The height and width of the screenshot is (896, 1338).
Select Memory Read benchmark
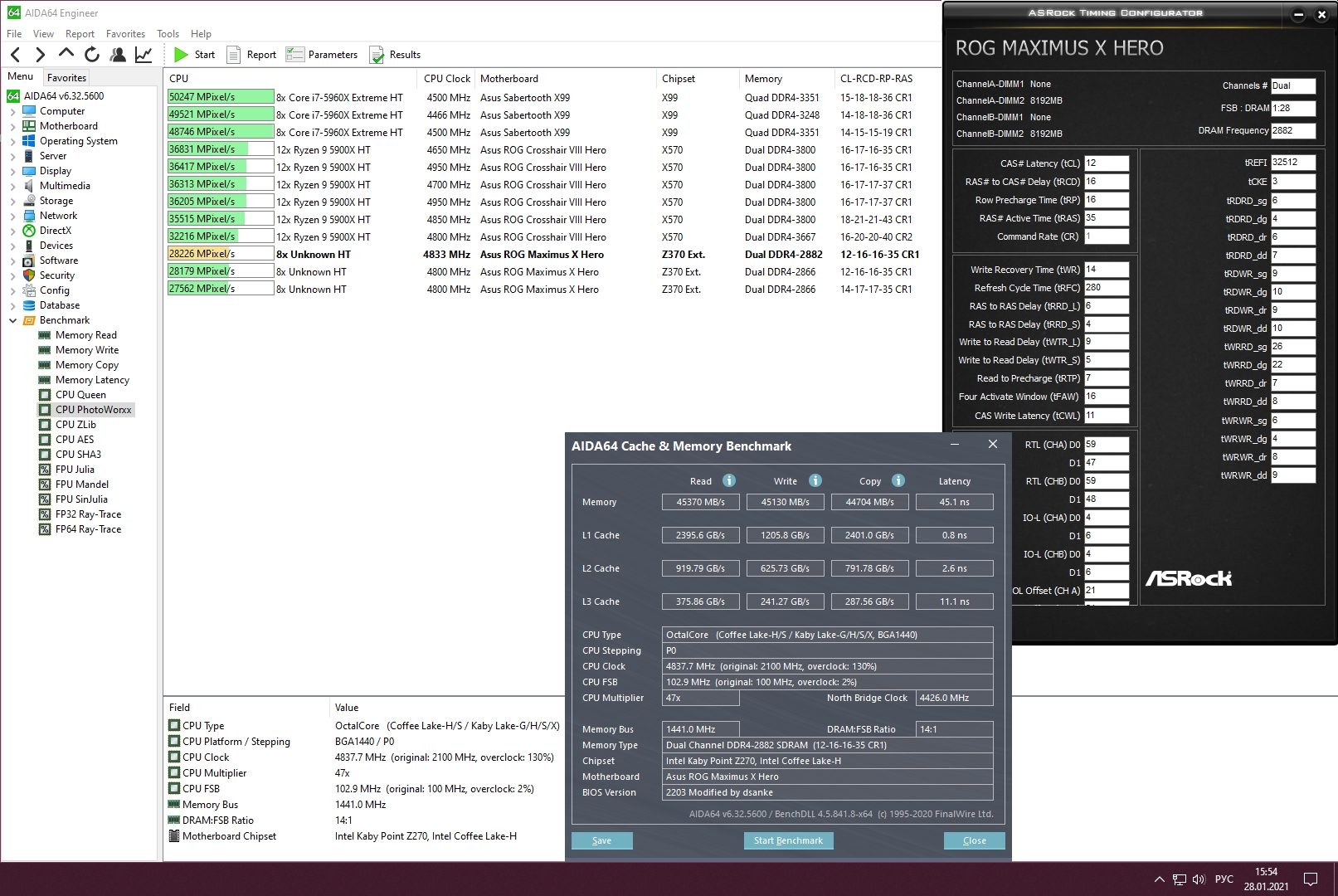tap(86, 335)
